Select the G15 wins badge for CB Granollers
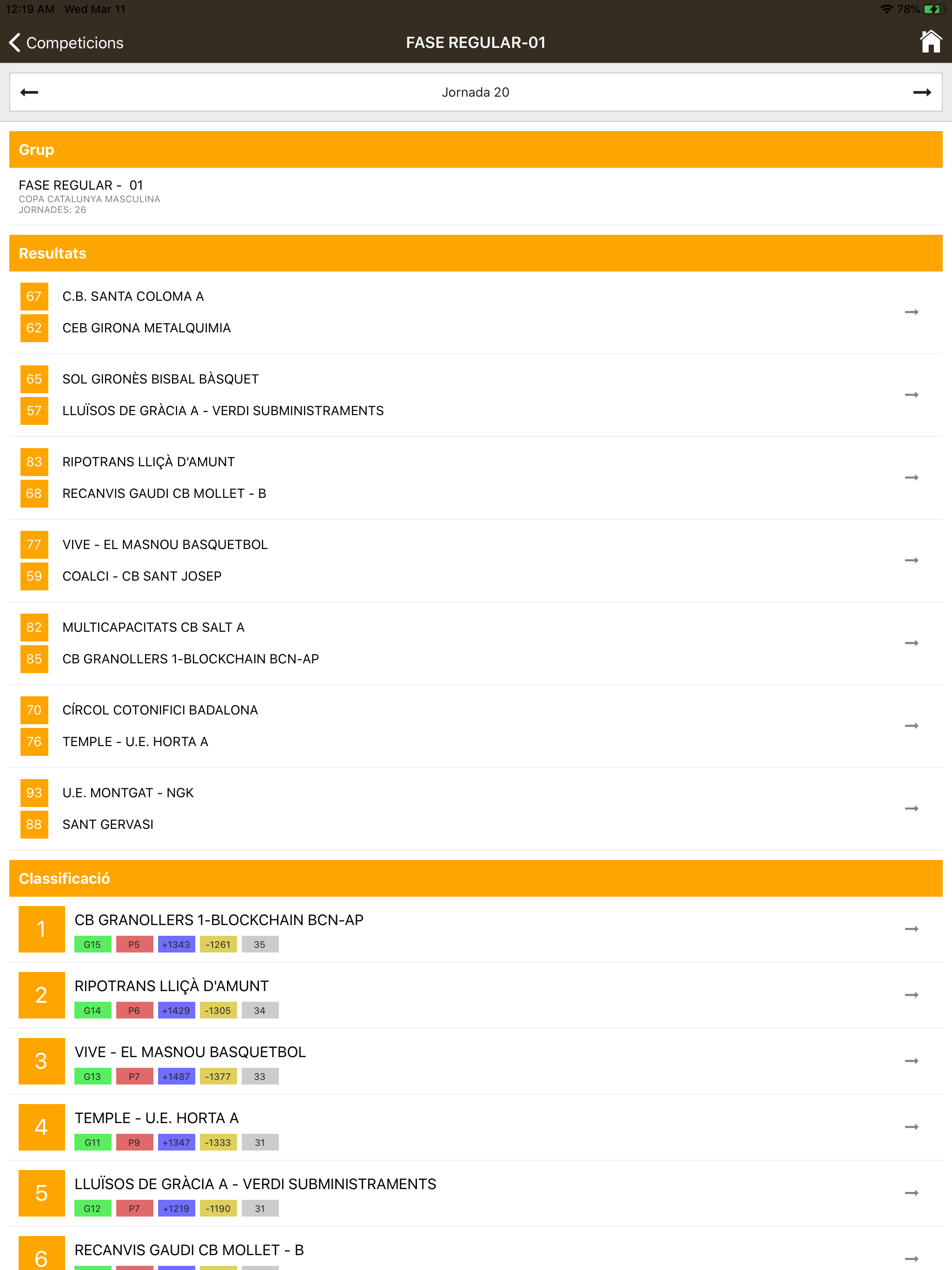 click(x=93, y=945)
